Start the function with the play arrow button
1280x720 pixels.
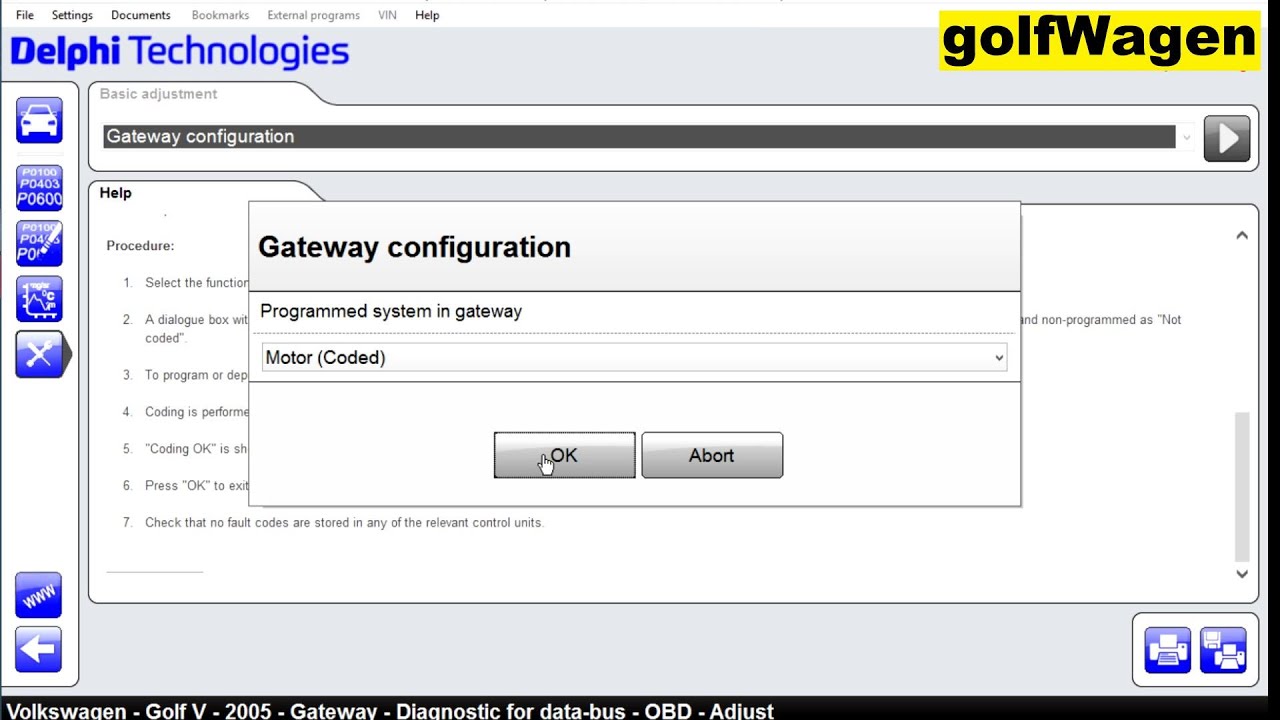click(x=1227, y=138)
